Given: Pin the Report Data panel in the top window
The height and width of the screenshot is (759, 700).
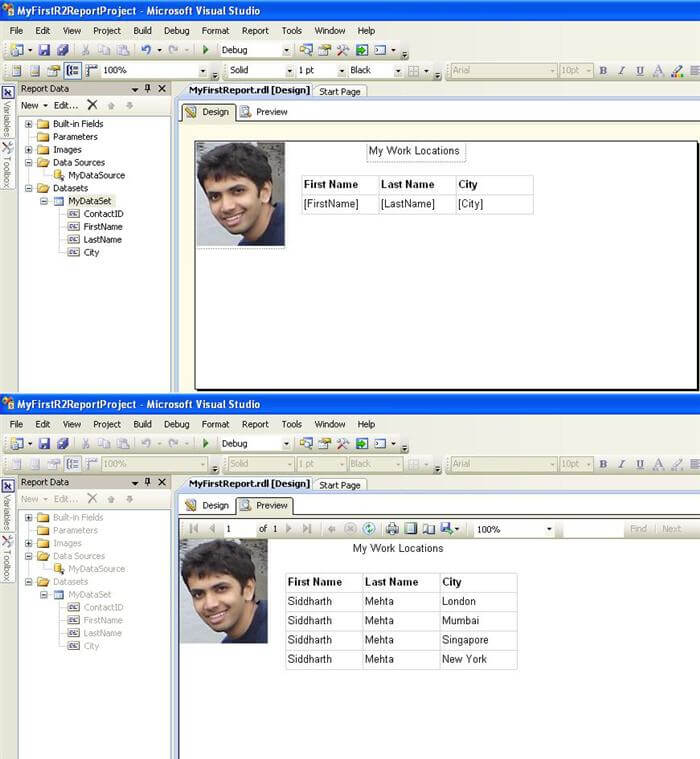Looking at the screenshot, I should pos(148,89).
